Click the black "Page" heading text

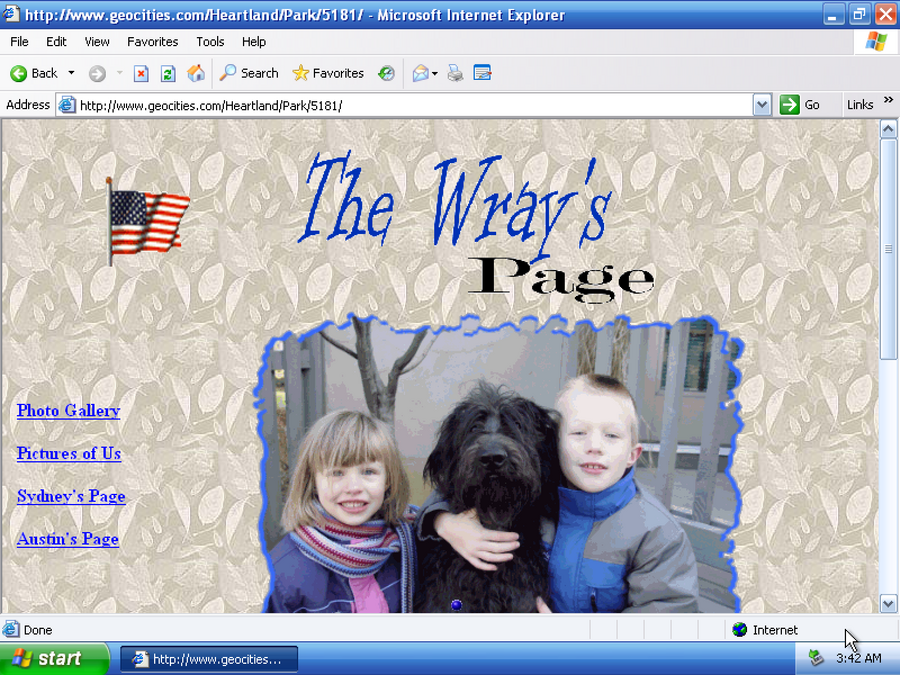[561, 280]
